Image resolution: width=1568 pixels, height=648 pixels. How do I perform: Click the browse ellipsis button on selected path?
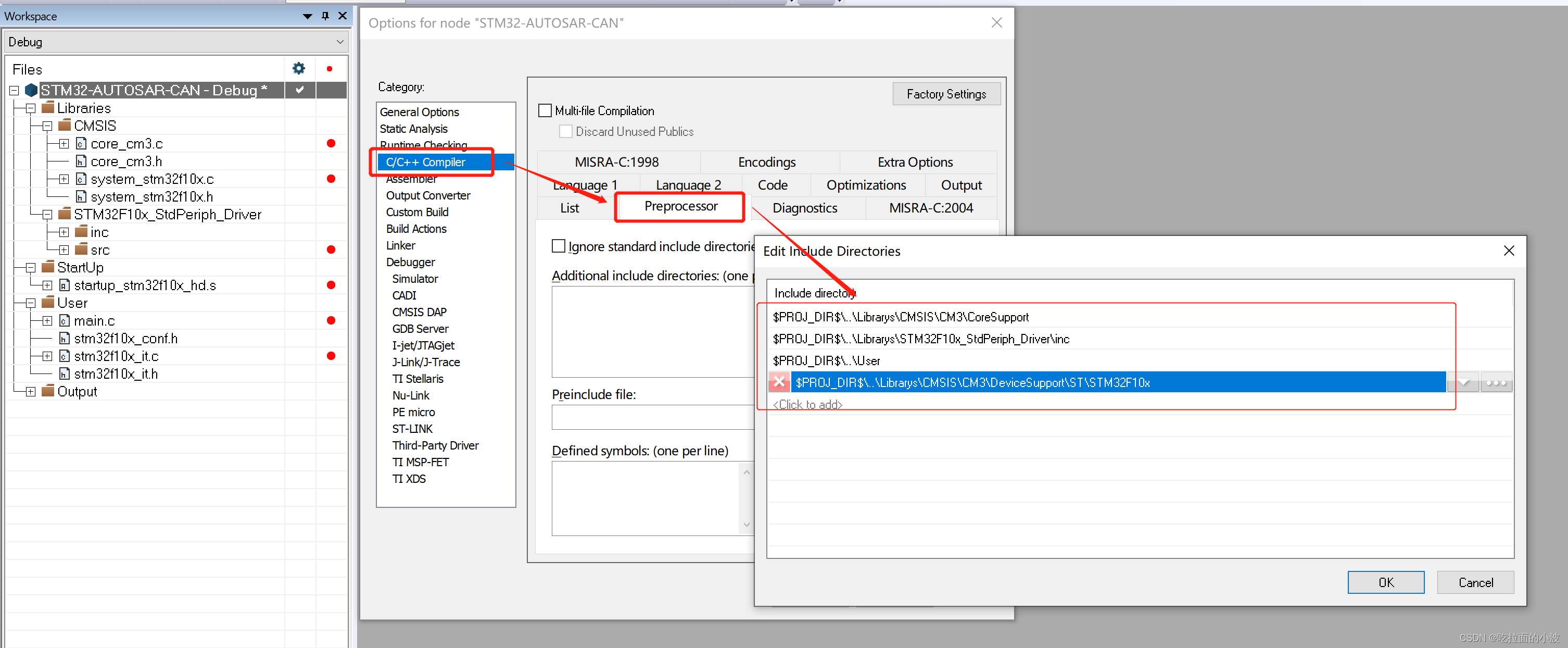(1496, 382)
